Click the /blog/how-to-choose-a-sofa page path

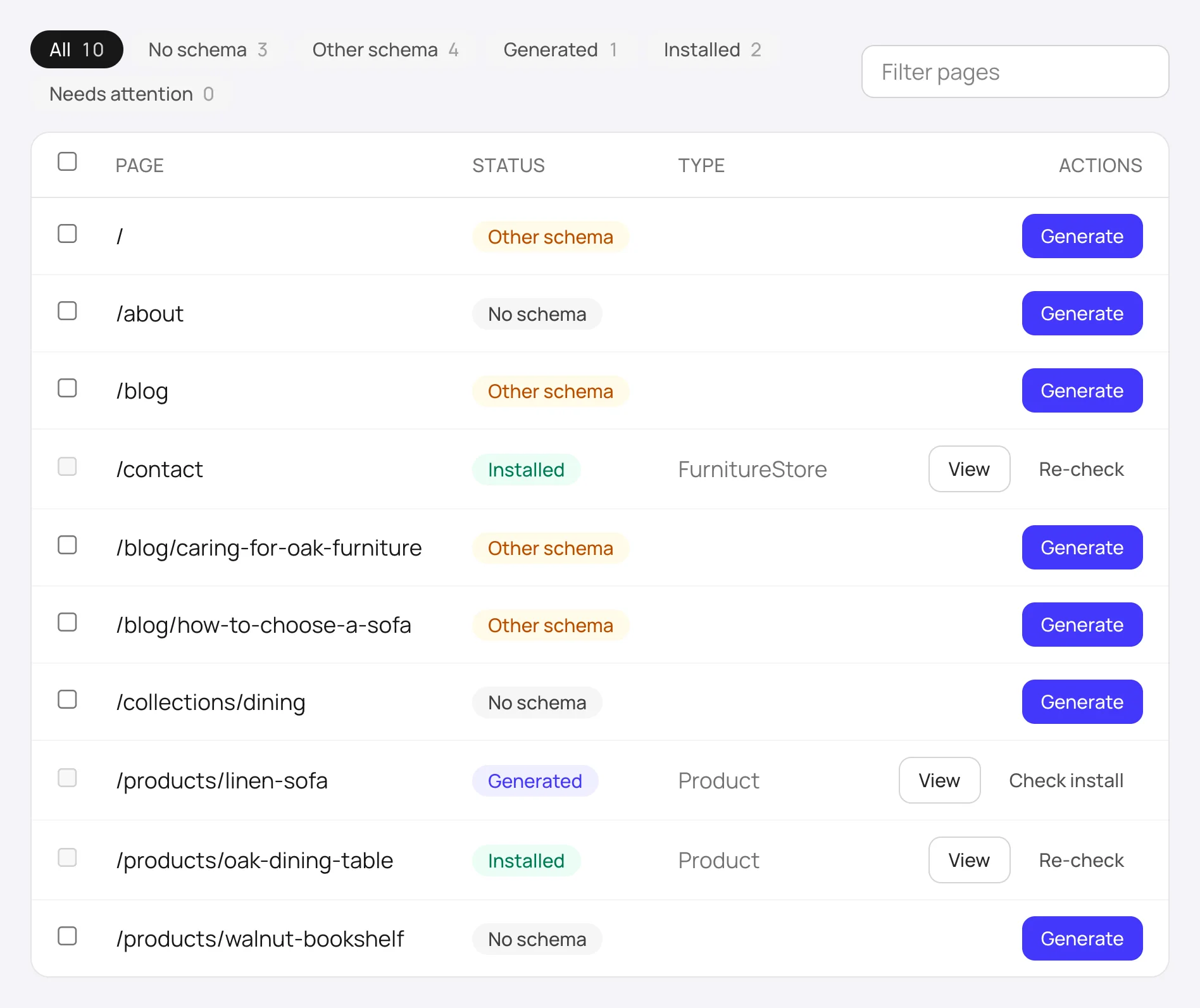pos(263,625)
